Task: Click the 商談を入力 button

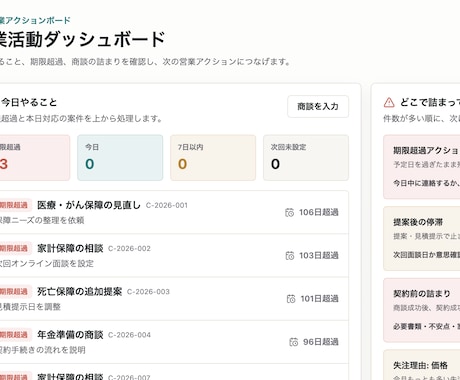Action: [x=318, y=107]
